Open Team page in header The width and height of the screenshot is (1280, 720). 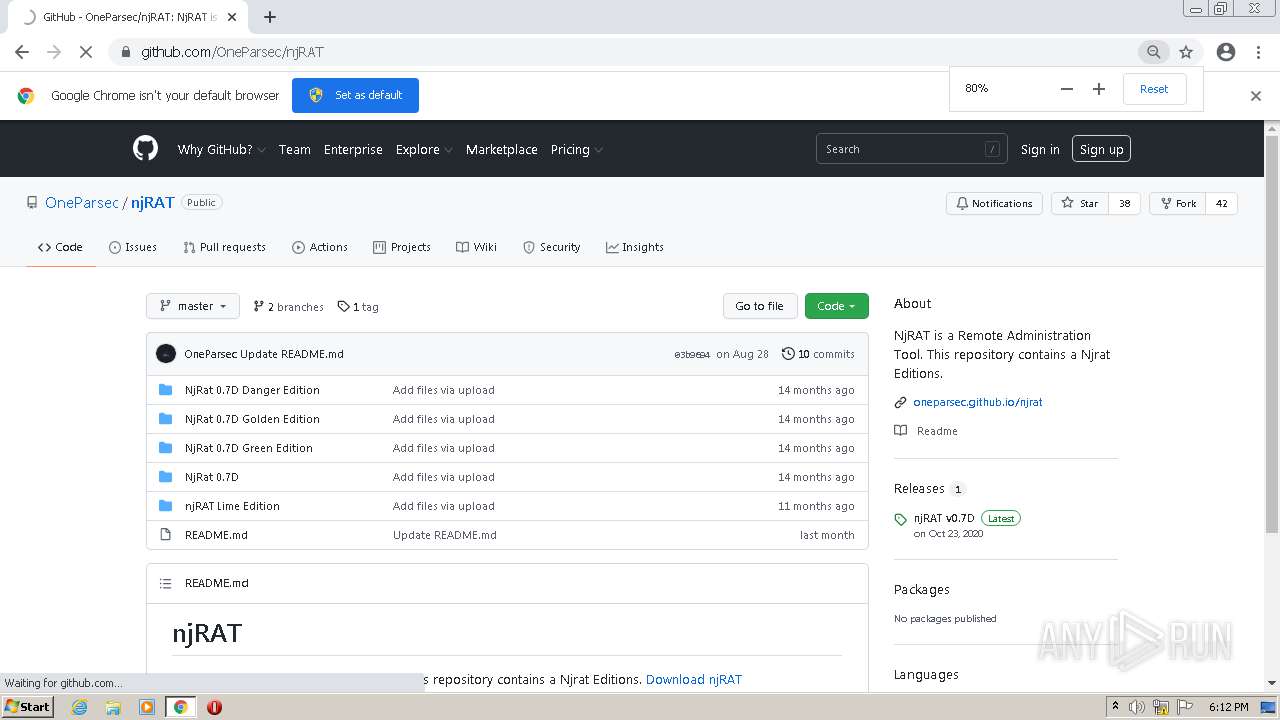coord(294,149)
